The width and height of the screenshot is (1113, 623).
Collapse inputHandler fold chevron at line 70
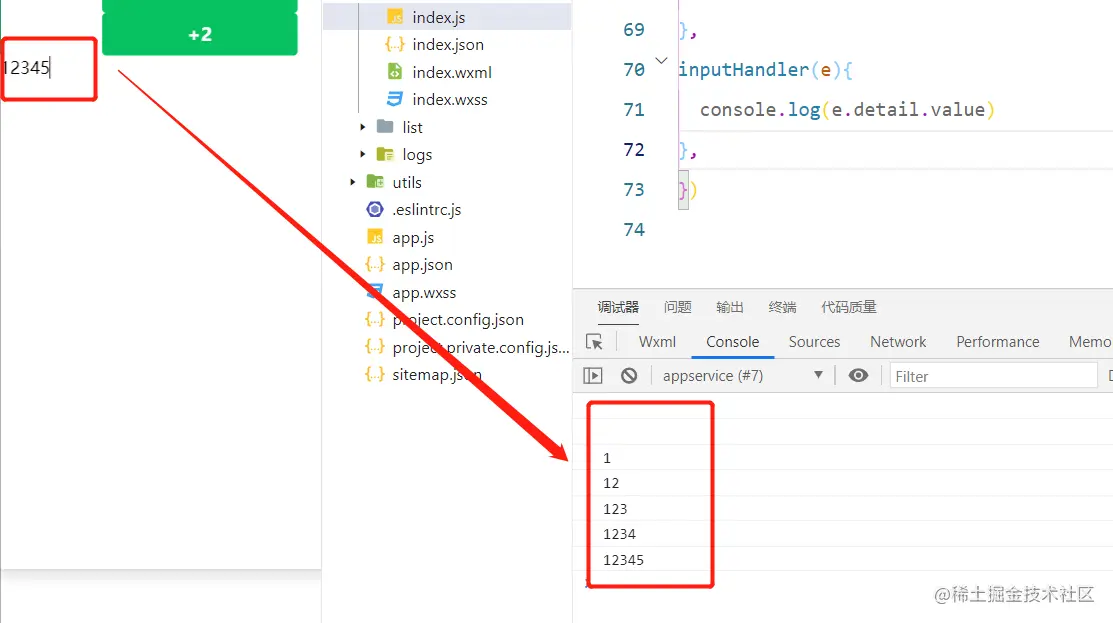click(661, 61)
